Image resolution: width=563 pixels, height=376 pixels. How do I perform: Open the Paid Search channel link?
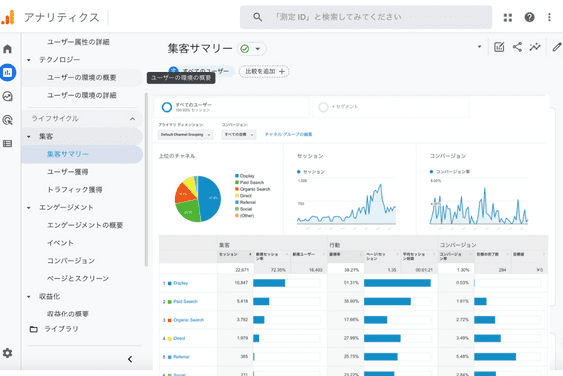(x=185, y=302)
